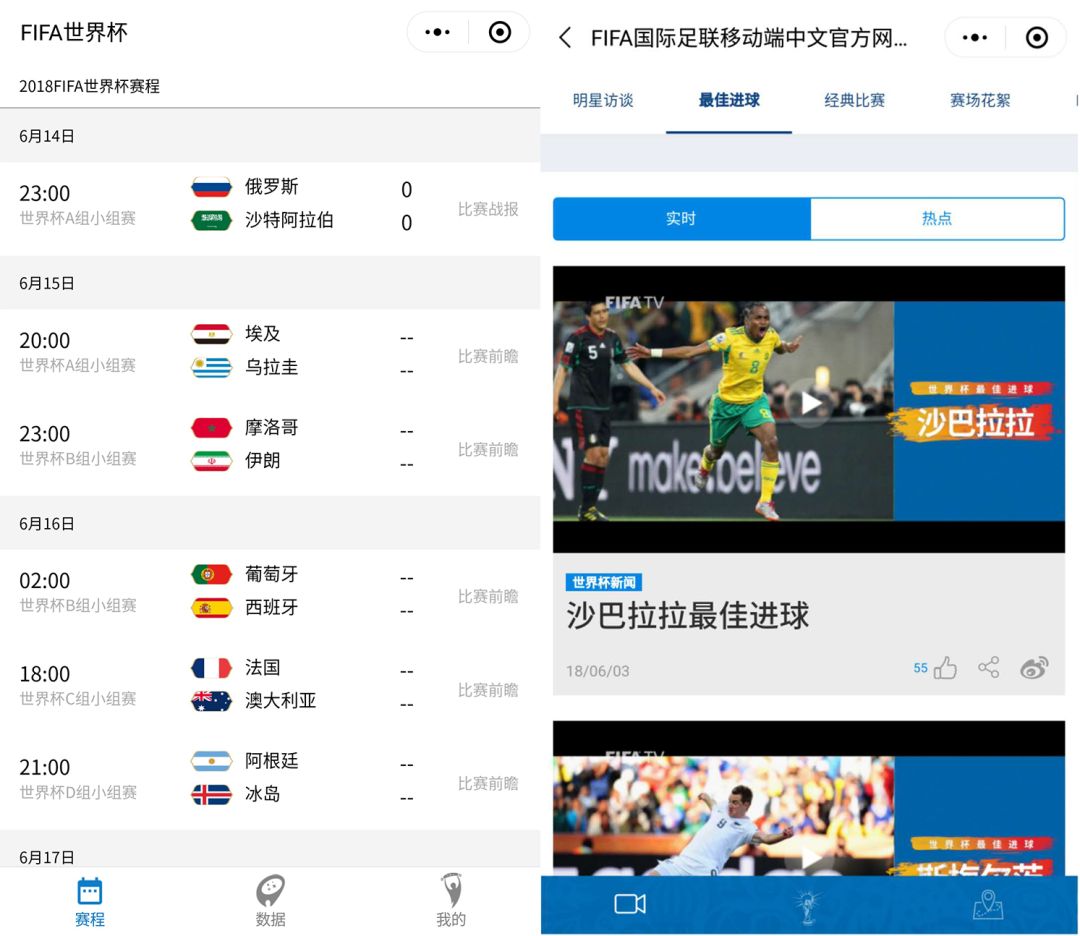The width and height of the screenshot is (1080, 936).
Task: Tap the back arrow on FIFA official page
Action: click(x=563, y=37)
